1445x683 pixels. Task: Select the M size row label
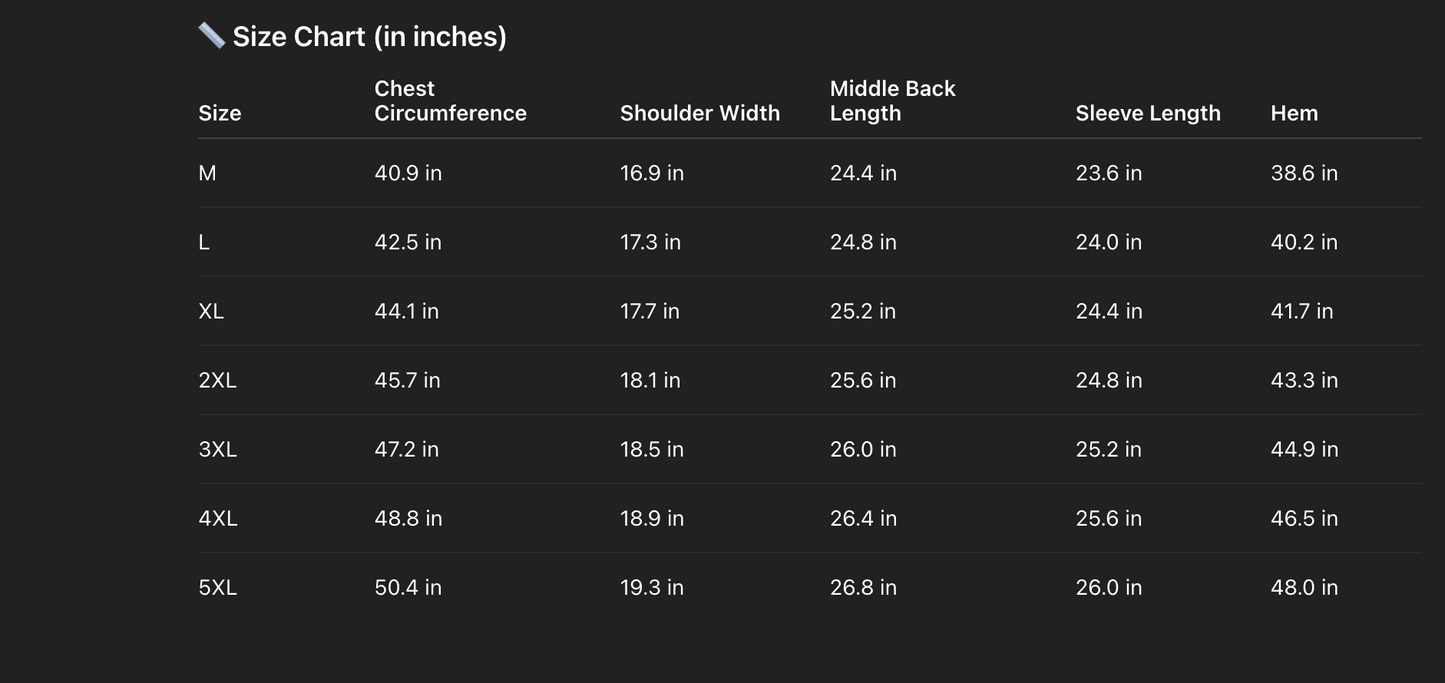[x=207, y=173]
